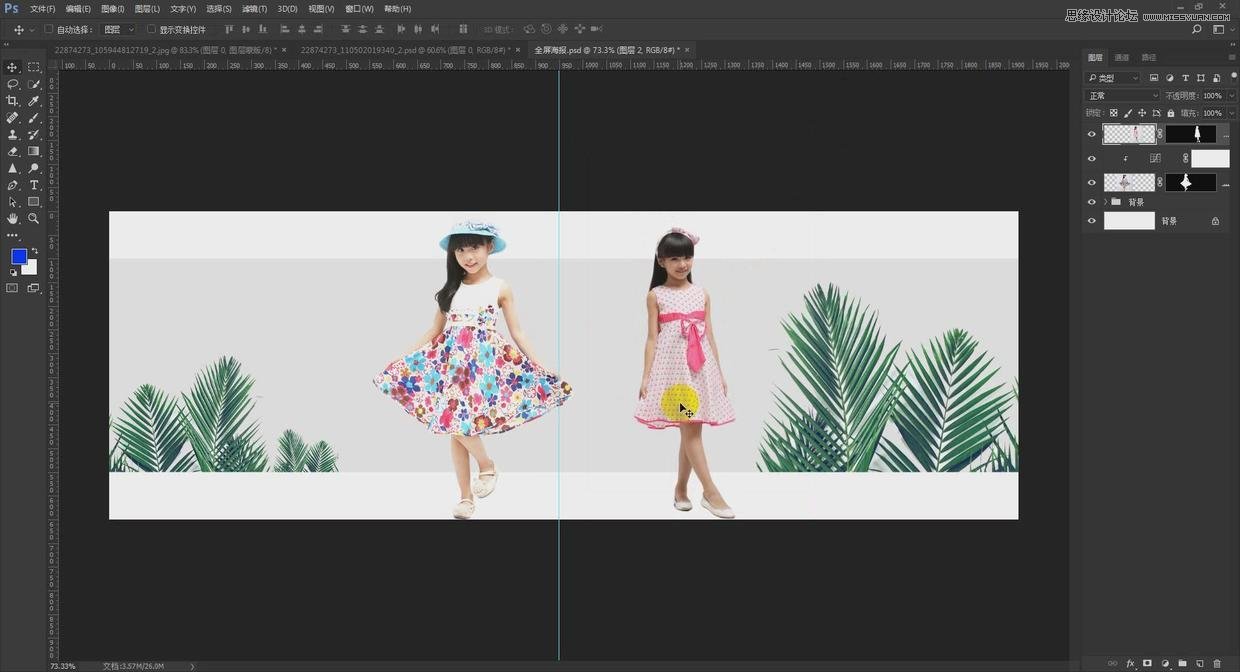Switch to the 通道 panel tab
1240x672 pixels.
pos(1122,58)
